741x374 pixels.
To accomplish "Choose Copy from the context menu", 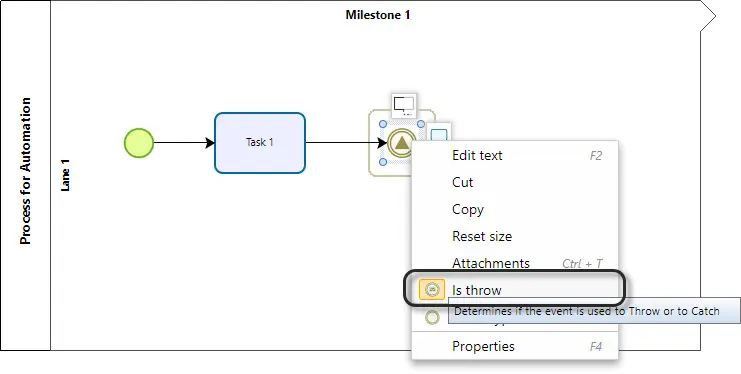I will 515,209.
